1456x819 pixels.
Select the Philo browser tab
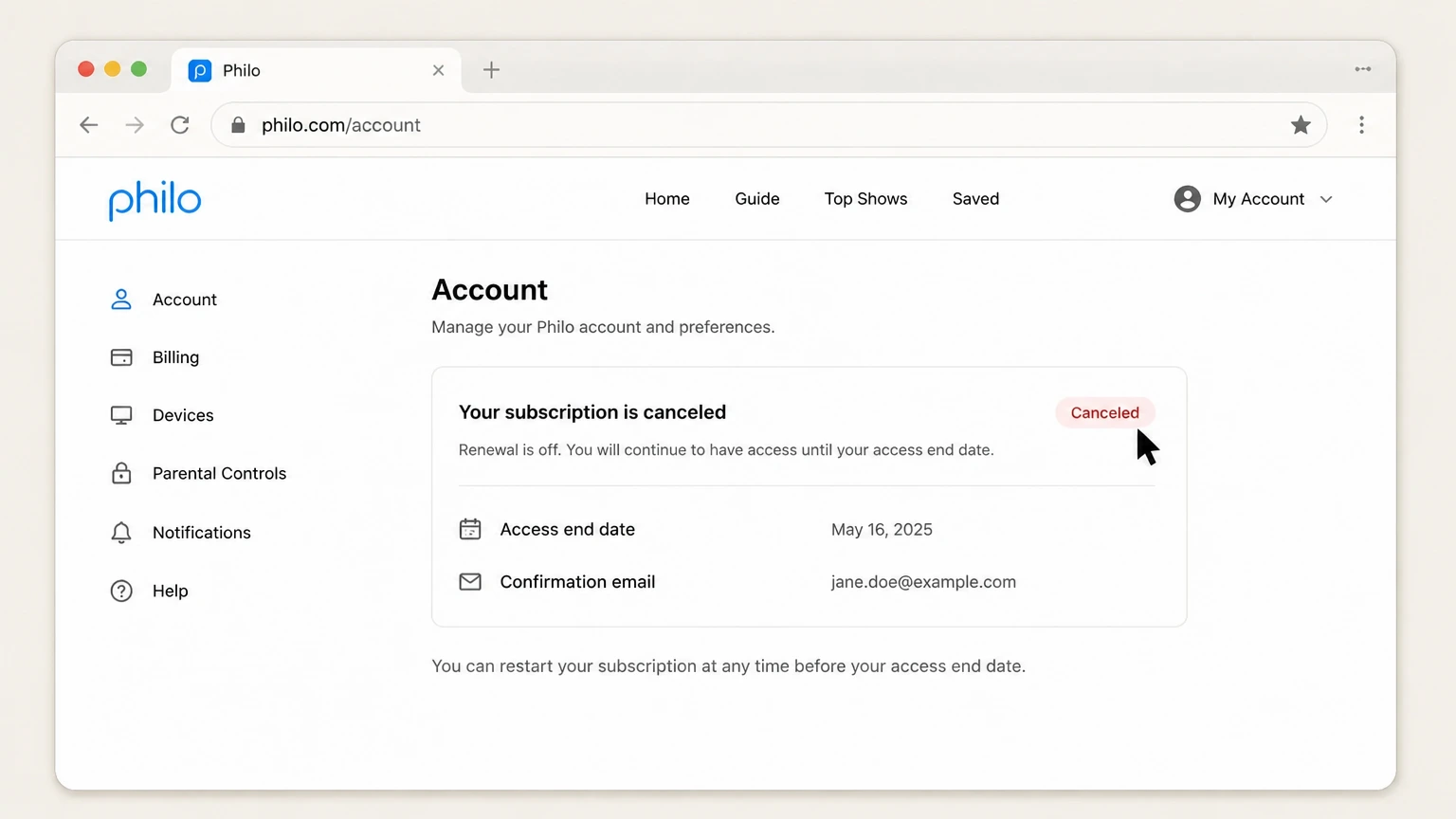[x=317, y=70]
